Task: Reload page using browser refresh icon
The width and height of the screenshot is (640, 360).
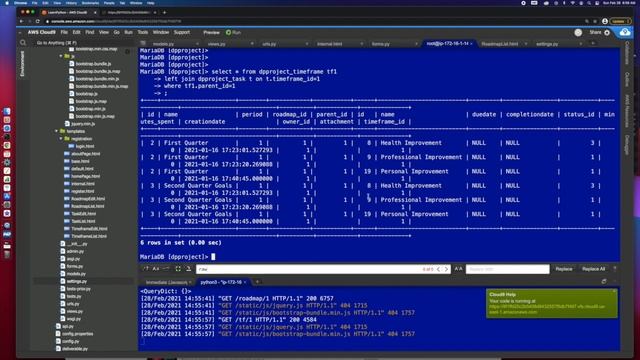Action: pos(38,21)
